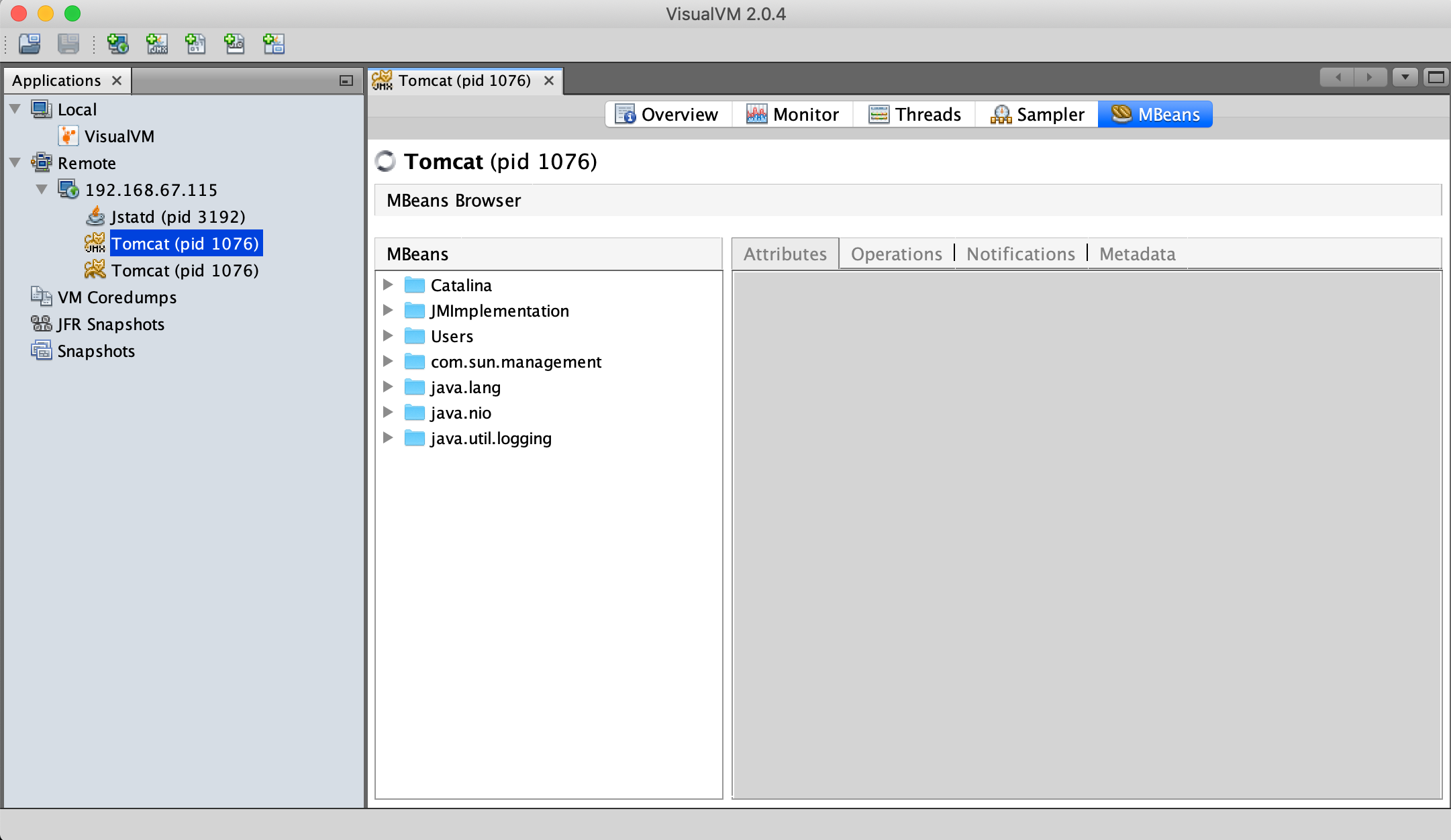Expand the Catalina MBeans folder

click(388, 285)
